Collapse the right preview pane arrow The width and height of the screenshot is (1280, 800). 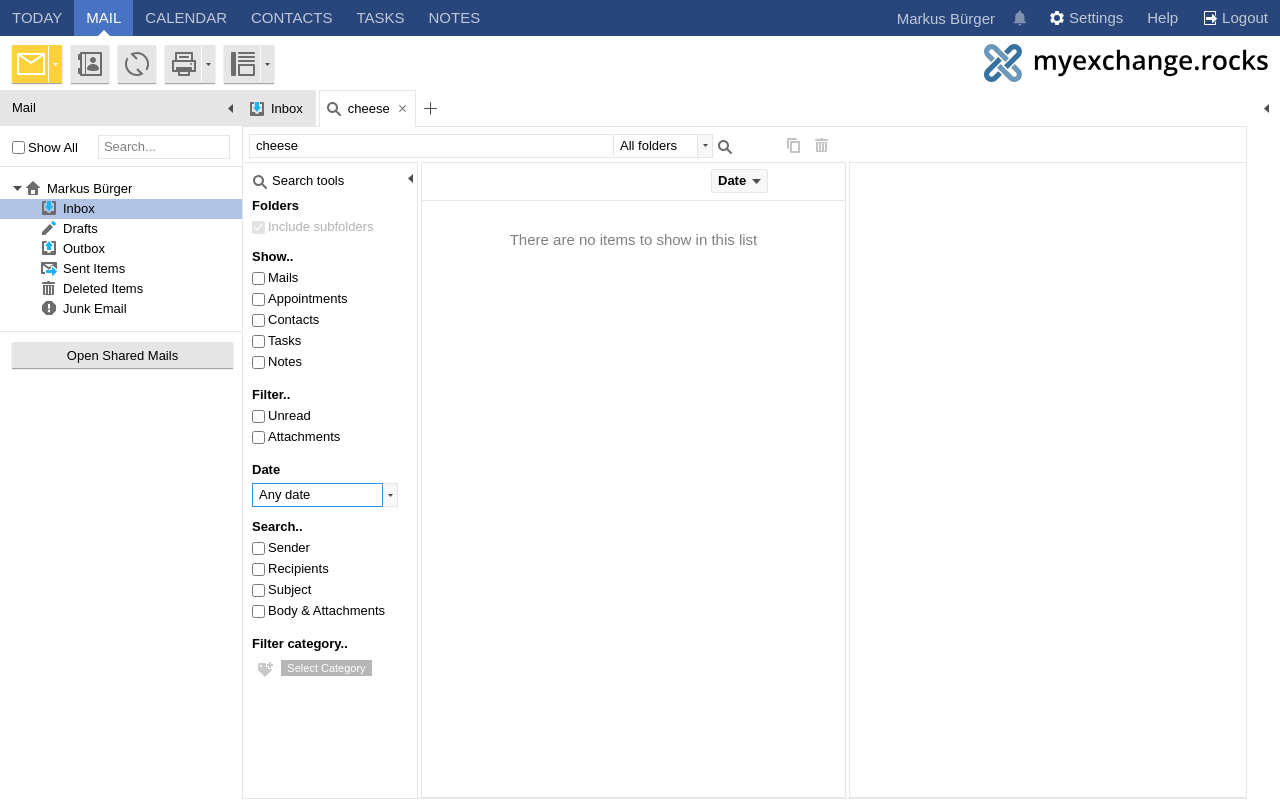pyautogui.click(x=1266, y=108)
